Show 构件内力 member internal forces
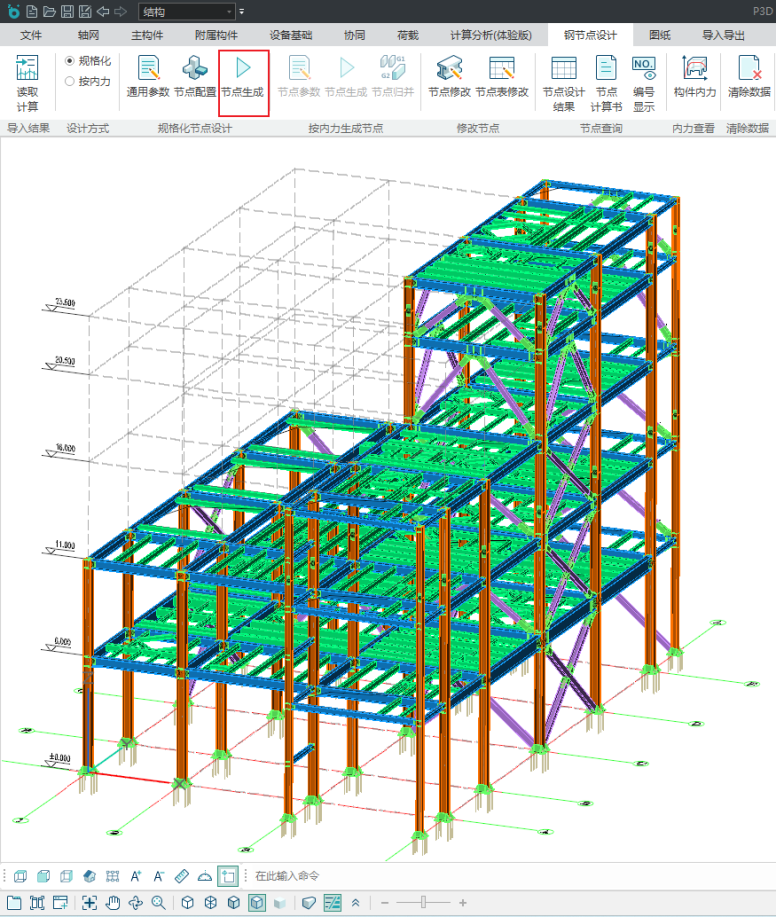The width and height of the screenshot is (777, 918). tap(694, 76)
